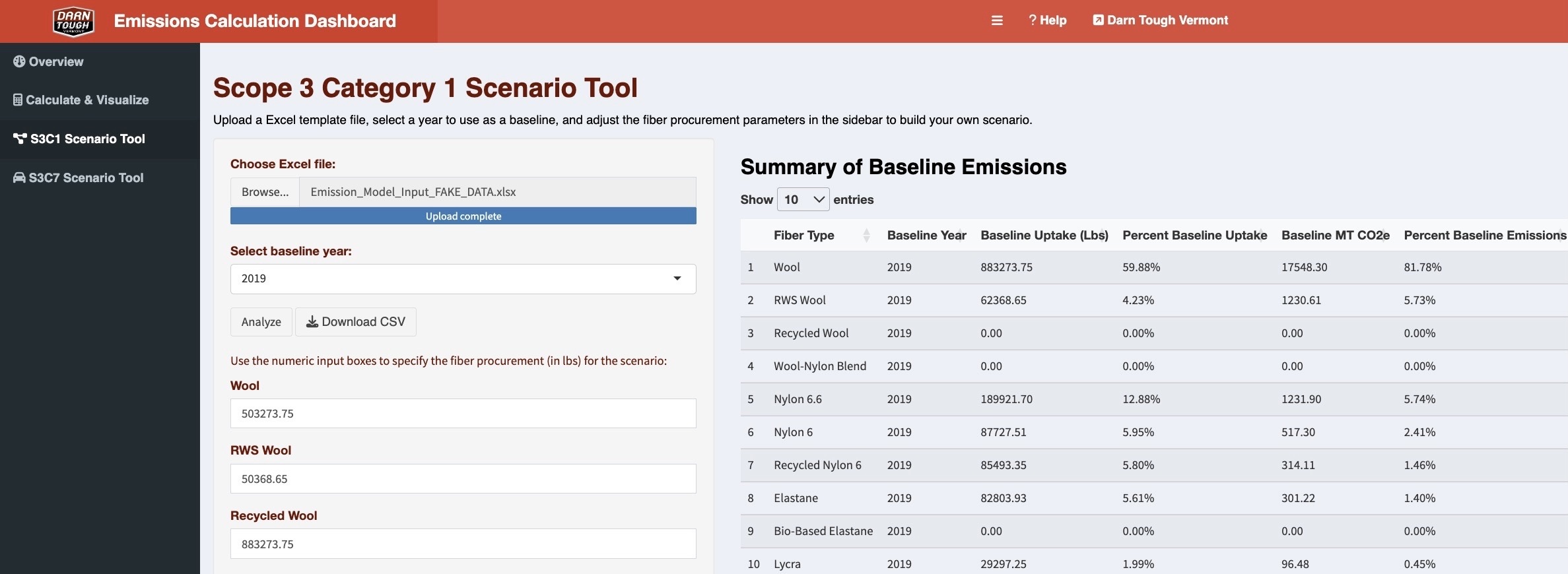Click the 81.78% emissions value
The height and width of the screenshot is (574, 1568).
tap(1422, 267)
